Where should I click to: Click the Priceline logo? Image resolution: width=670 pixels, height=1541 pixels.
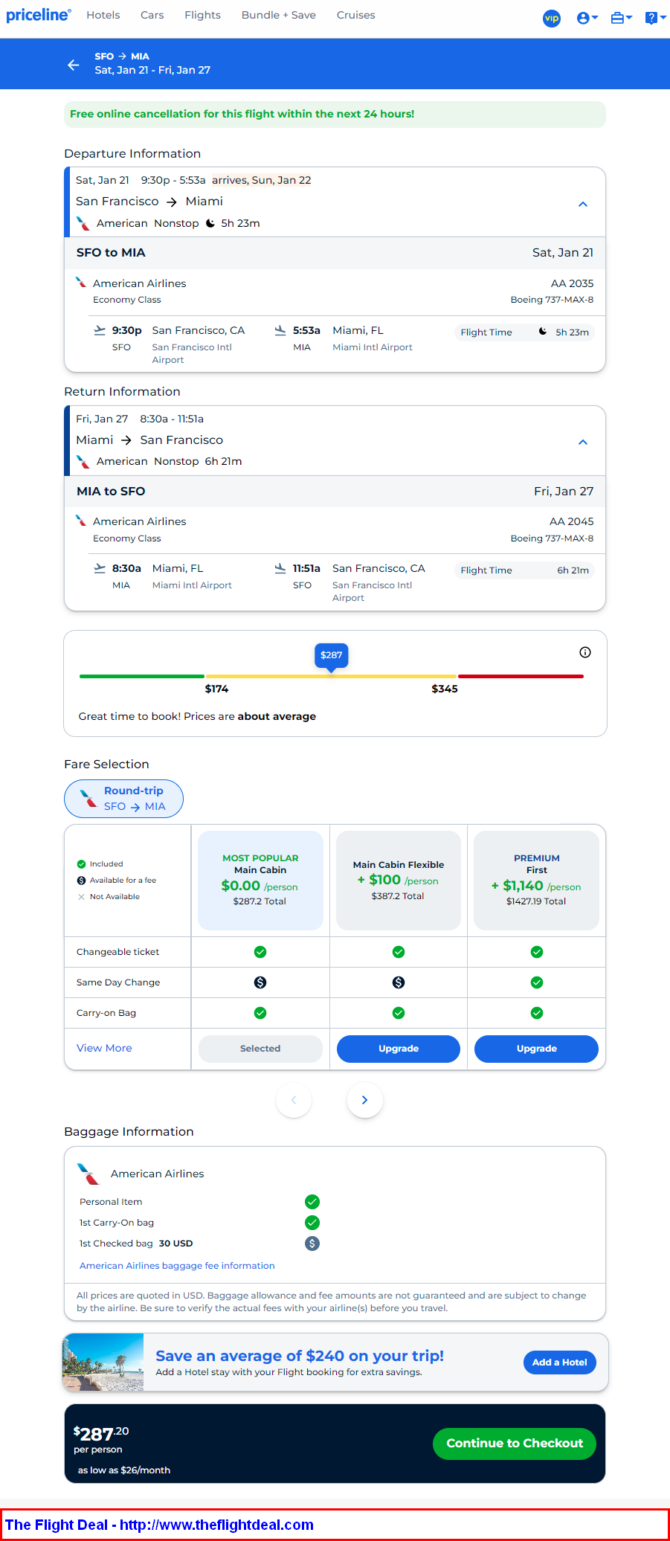point(38,16)
